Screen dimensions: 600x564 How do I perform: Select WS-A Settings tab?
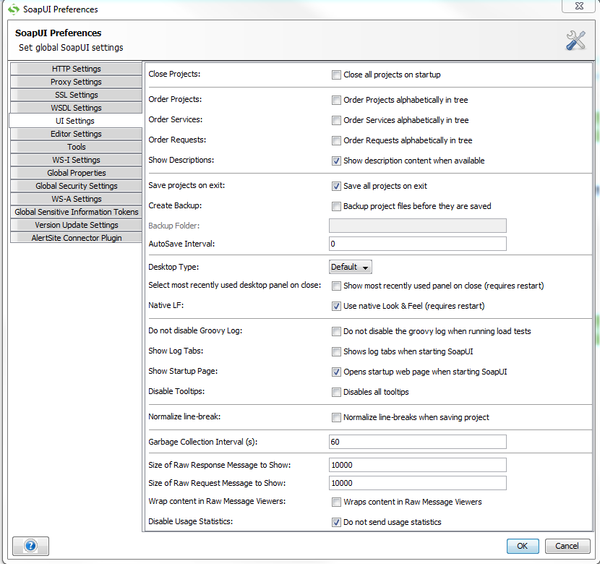coord(76,199)
